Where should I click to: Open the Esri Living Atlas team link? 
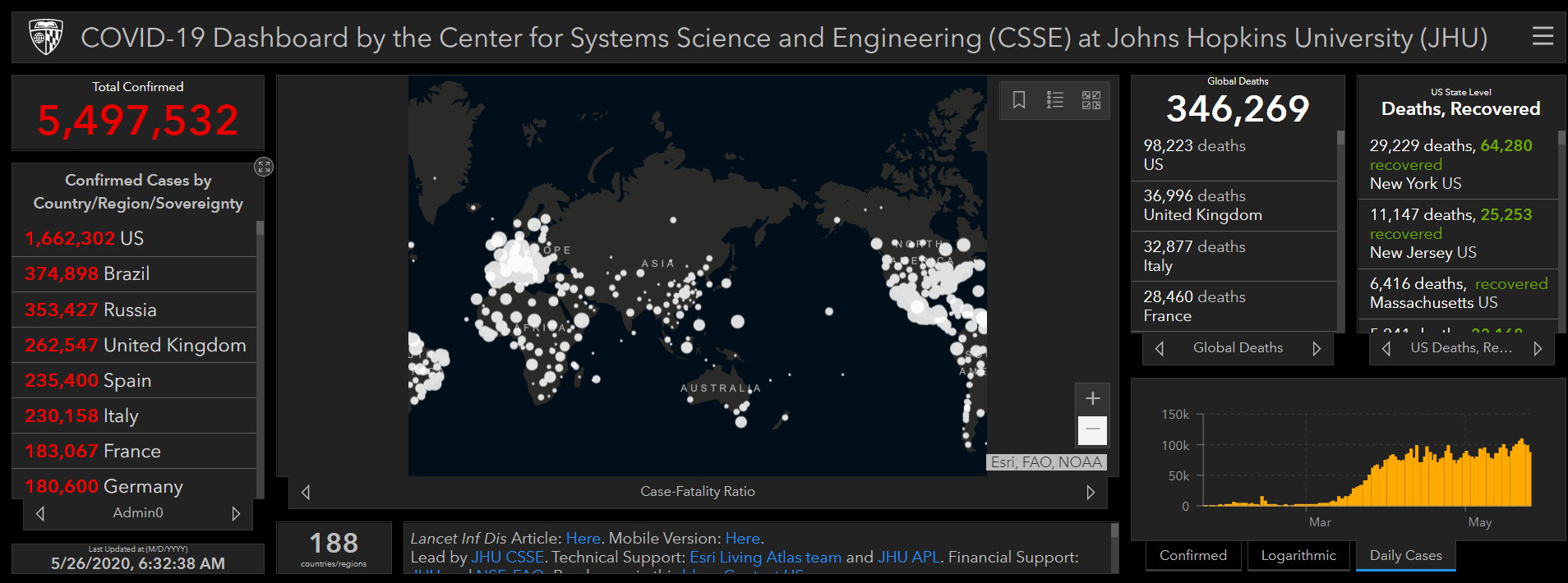[765, 557]
